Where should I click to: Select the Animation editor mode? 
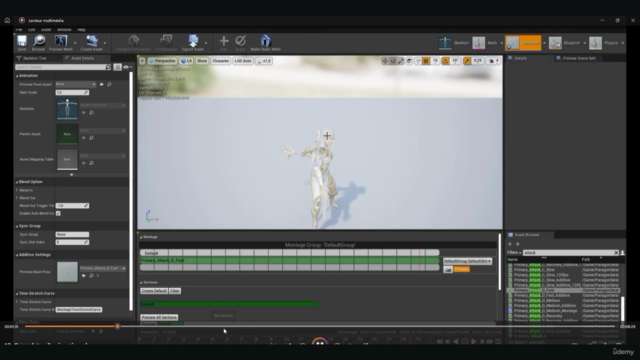[523, 43]
